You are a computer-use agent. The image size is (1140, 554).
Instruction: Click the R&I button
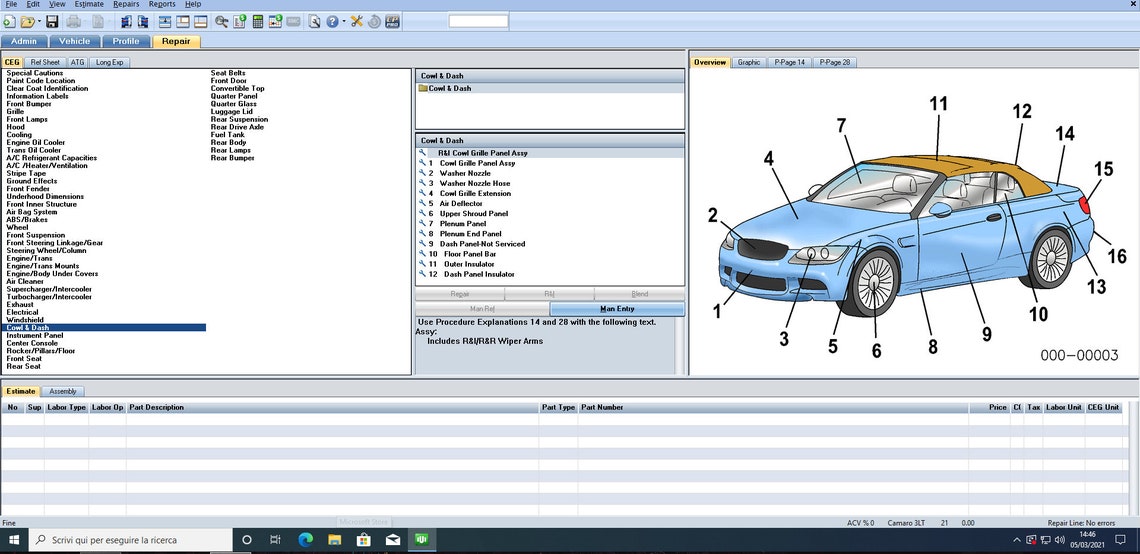550,294
